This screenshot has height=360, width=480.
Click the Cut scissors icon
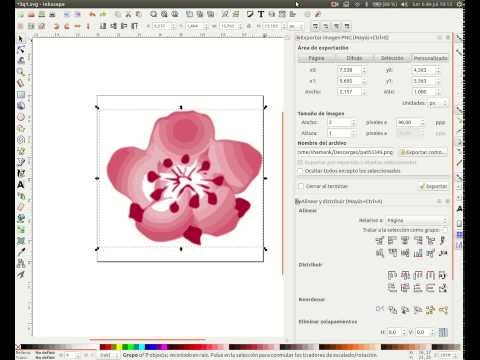click(x=128, y=14)
